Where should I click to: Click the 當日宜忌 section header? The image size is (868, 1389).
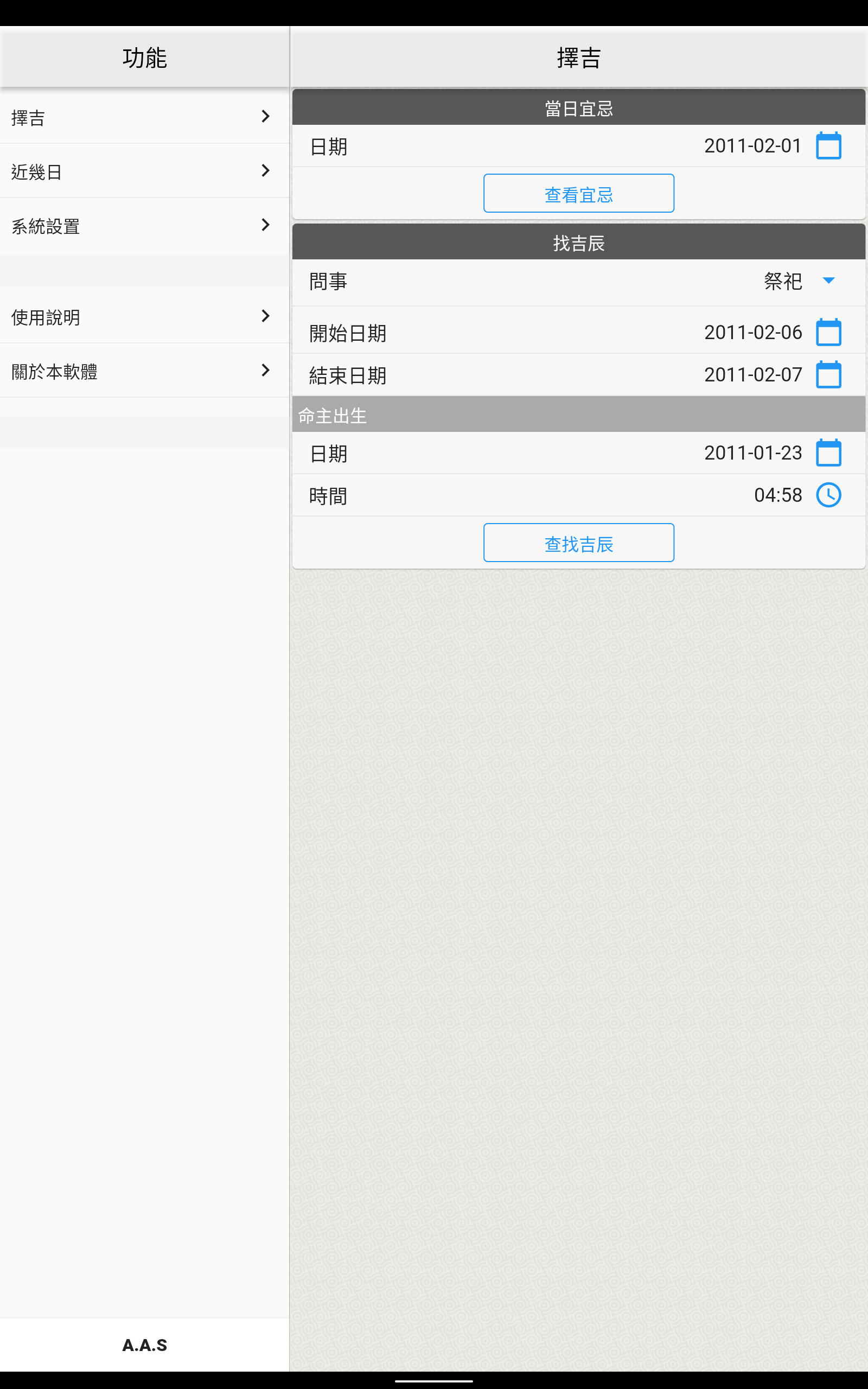point(579,107)
